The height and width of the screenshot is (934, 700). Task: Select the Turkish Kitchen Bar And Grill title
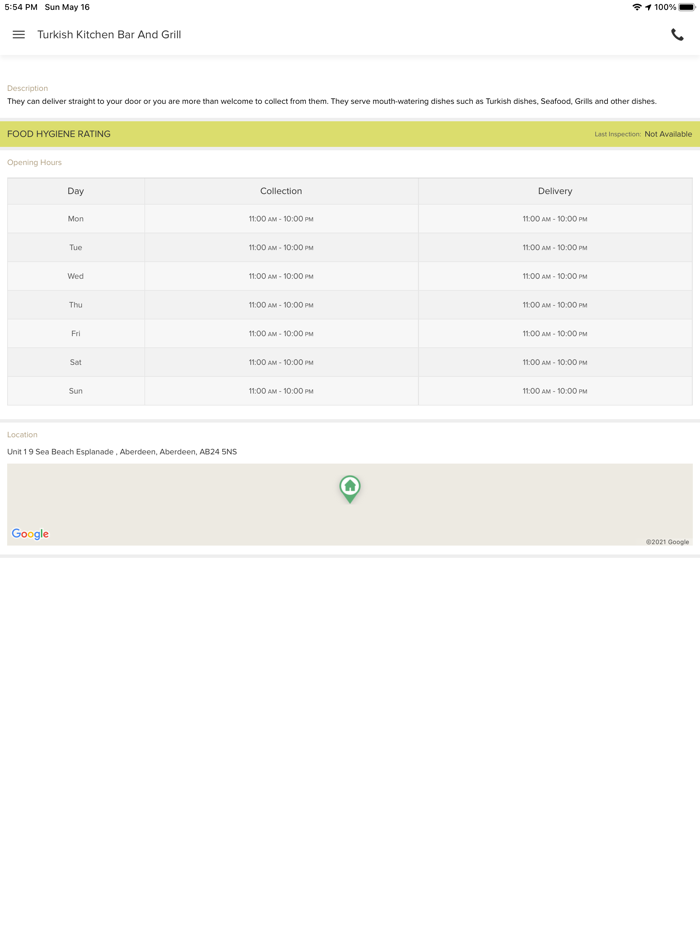click(109, 35)
